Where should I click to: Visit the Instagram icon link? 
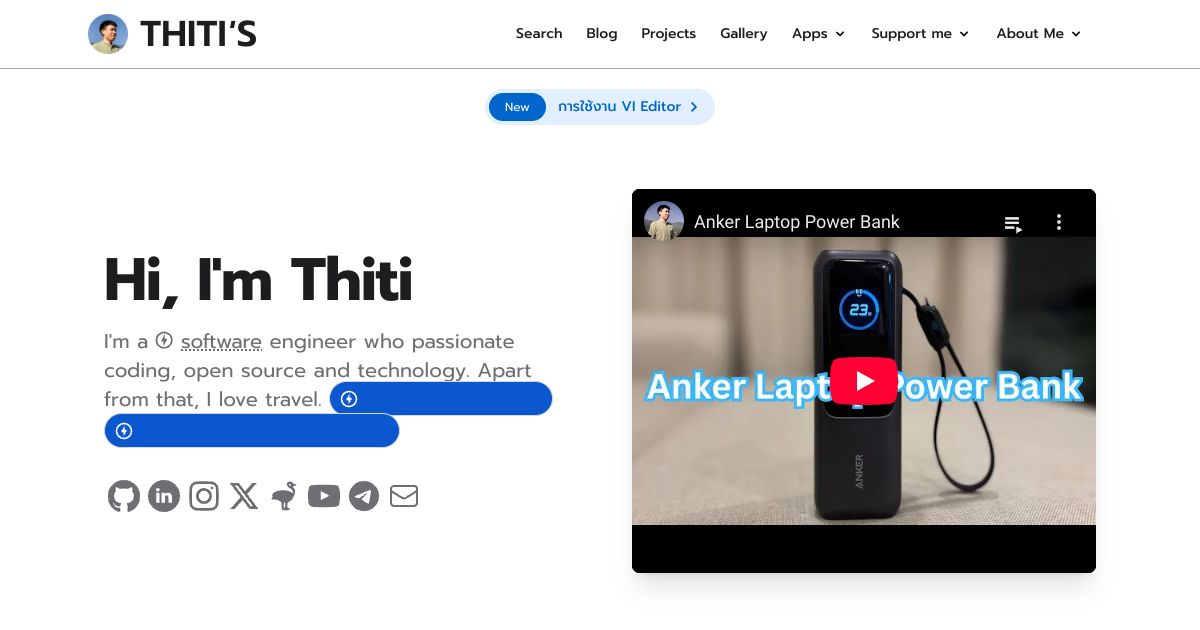click(204, 496)
